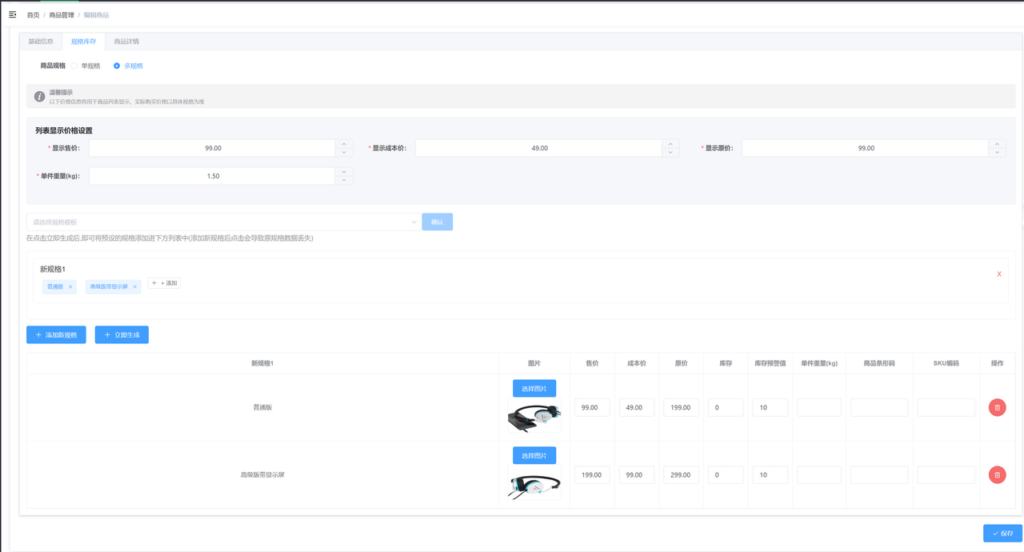This screenshot has width=1024, height=552.
Task: Open the 商品详情 tab
Action: click(x=126, y=42)
